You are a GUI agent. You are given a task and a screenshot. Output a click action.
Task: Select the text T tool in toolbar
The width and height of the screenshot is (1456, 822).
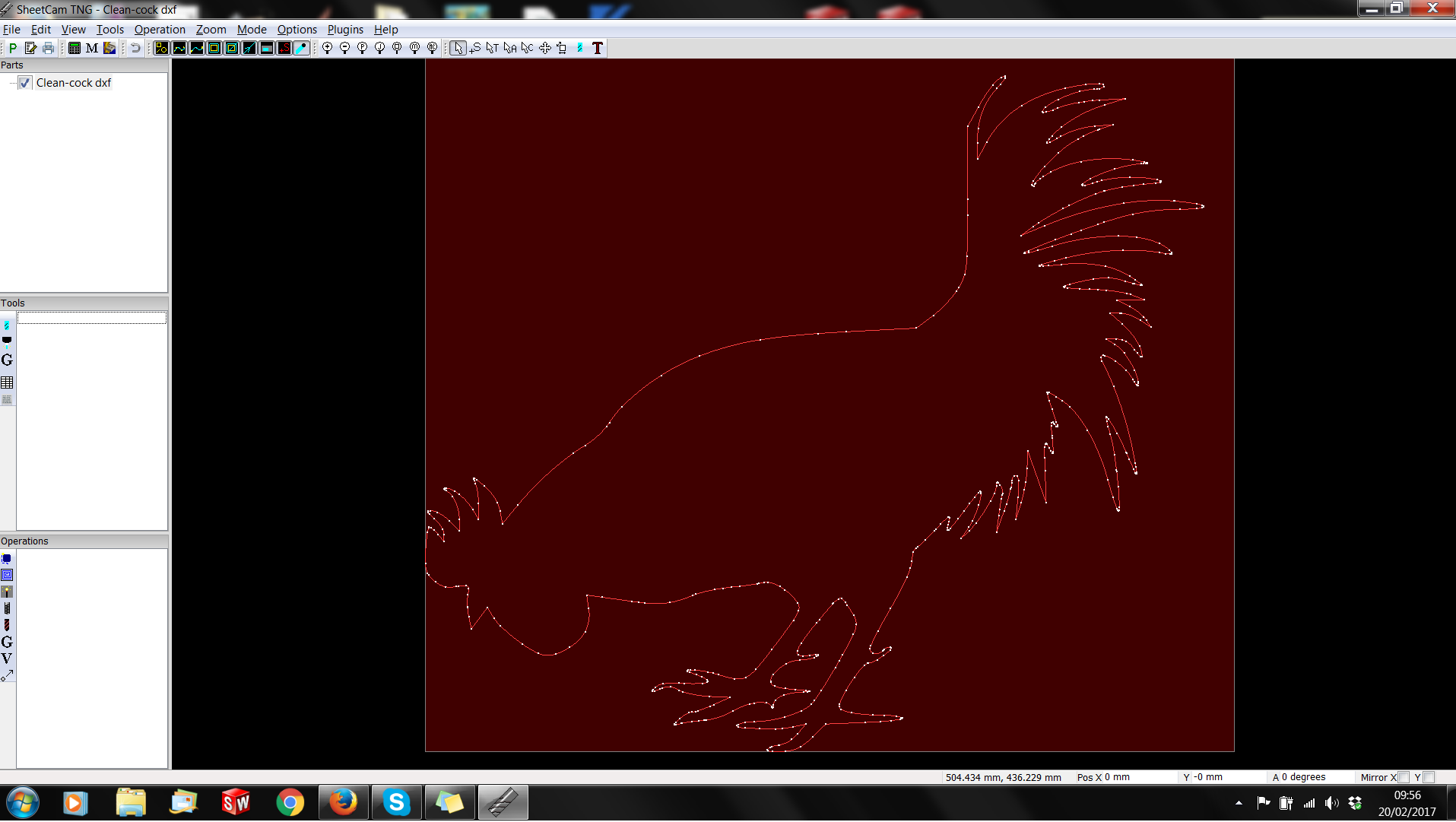point(598,48)
